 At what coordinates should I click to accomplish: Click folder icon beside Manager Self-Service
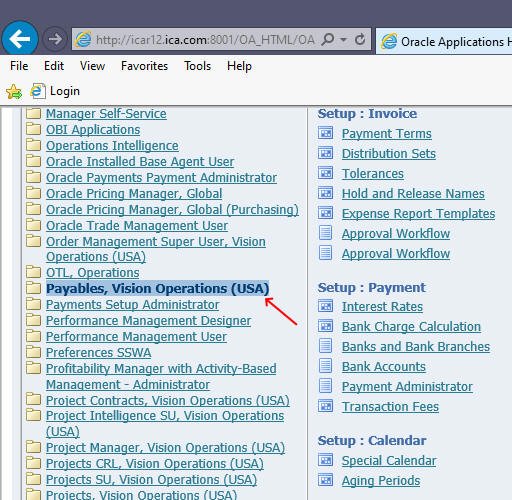pyautogui.click(x=33, y=114)
